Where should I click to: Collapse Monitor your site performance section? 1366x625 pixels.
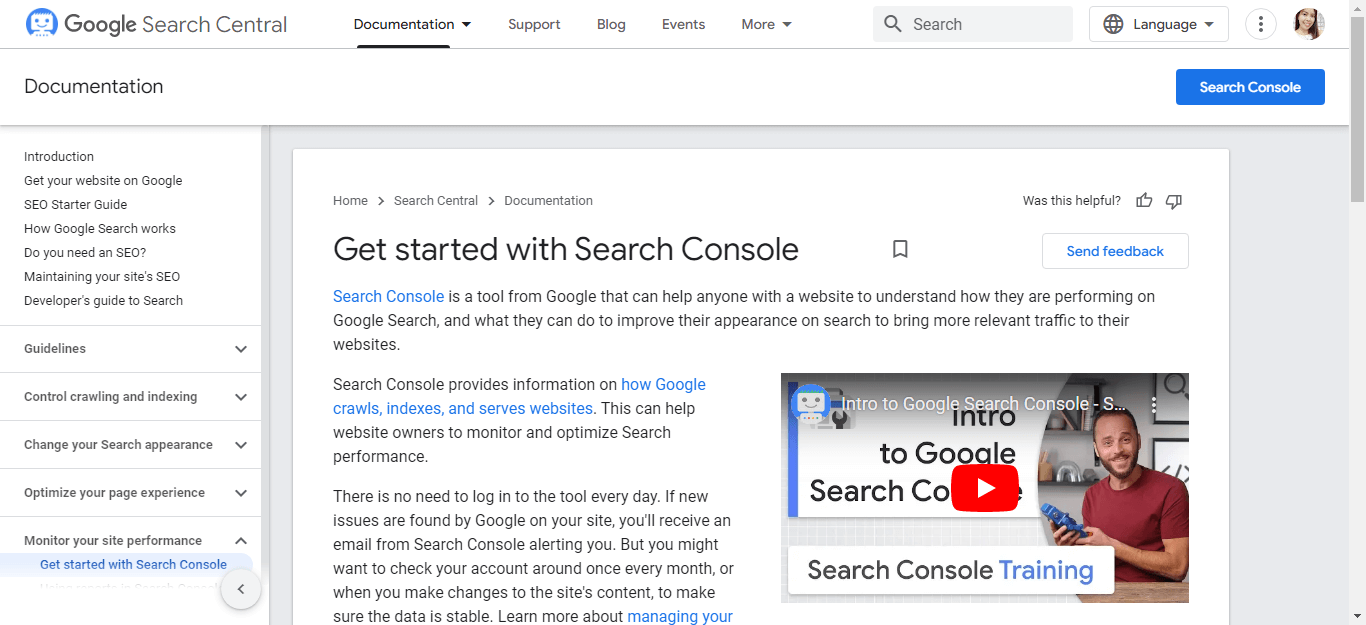tap(240, 541)
